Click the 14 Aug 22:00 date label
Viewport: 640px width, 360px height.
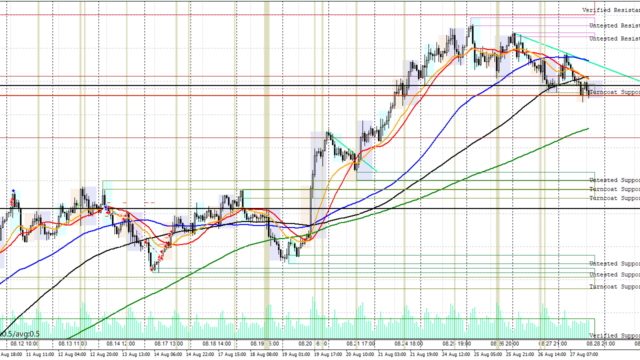pos(201,353)
